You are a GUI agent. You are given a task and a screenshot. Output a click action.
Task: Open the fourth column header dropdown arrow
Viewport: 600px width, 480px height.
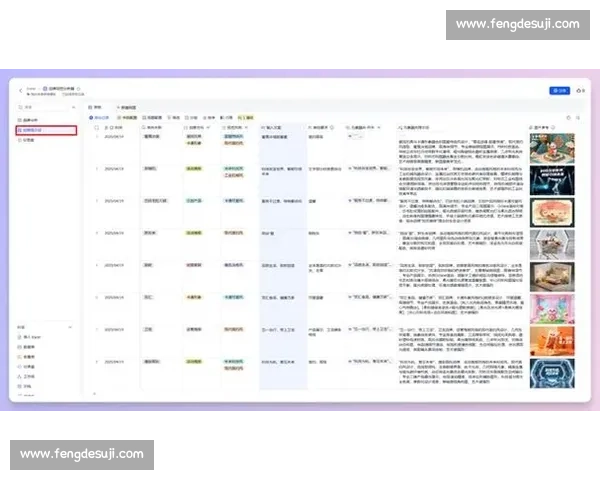coord(246,127)
